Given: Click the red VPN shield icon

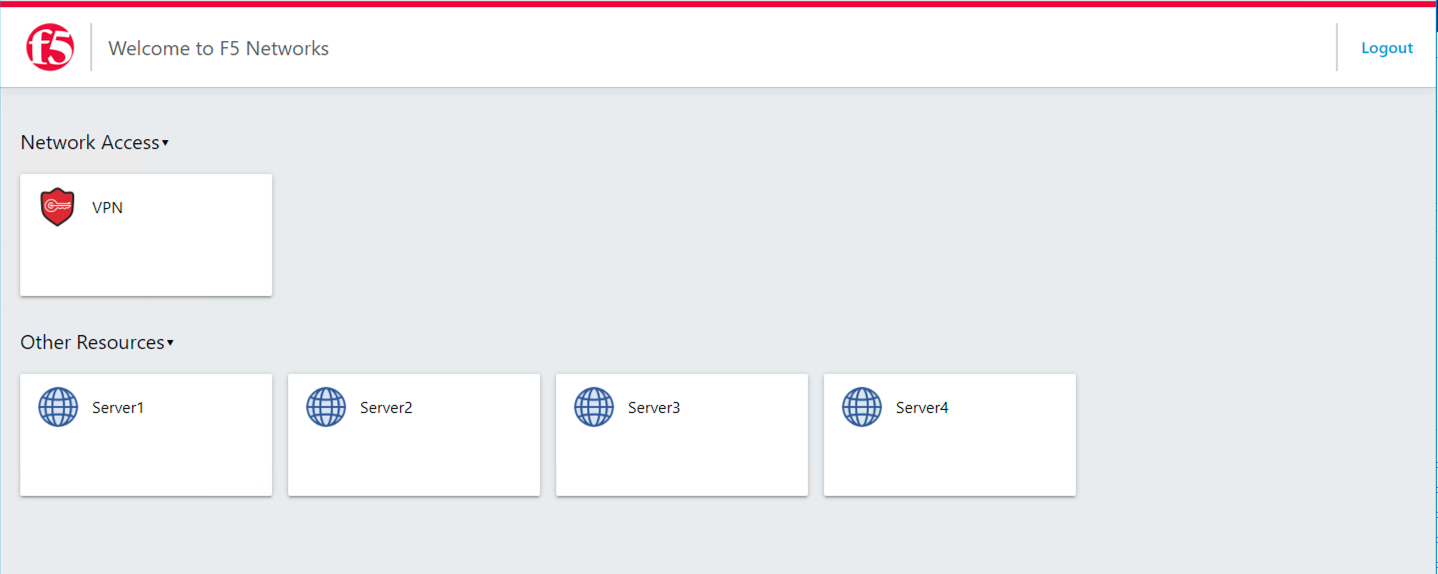Looking at the screenshot, I should [x=58, y=207].
